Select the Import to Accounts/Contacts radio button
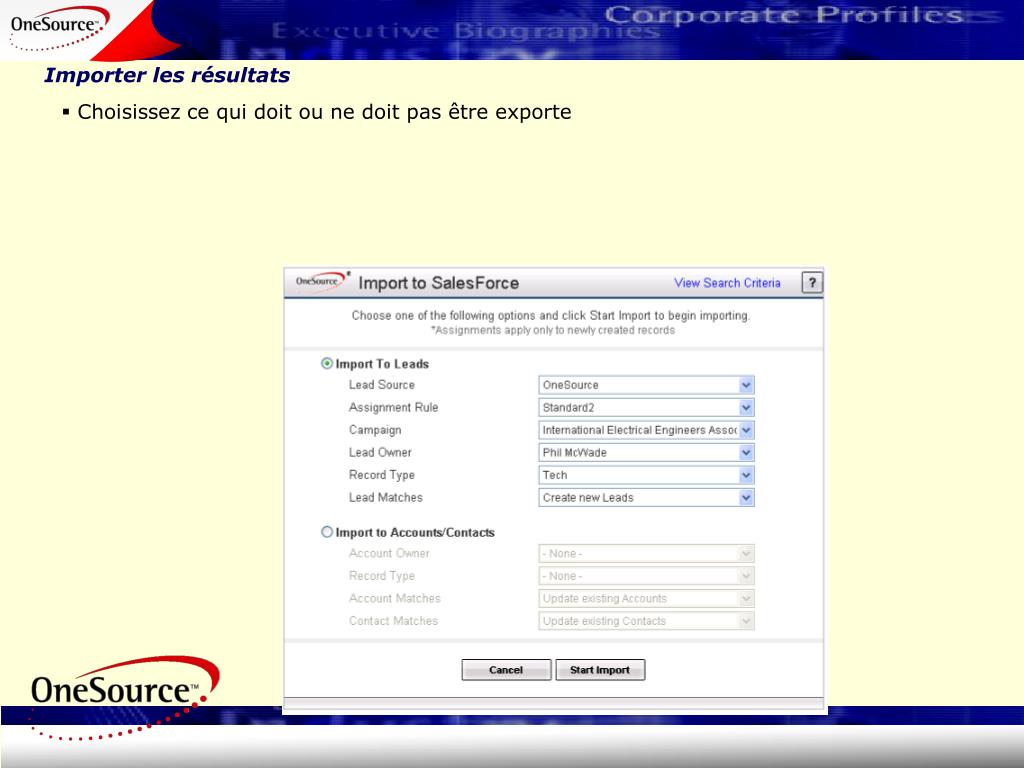 pyautogui.click(x=327, y=532)
